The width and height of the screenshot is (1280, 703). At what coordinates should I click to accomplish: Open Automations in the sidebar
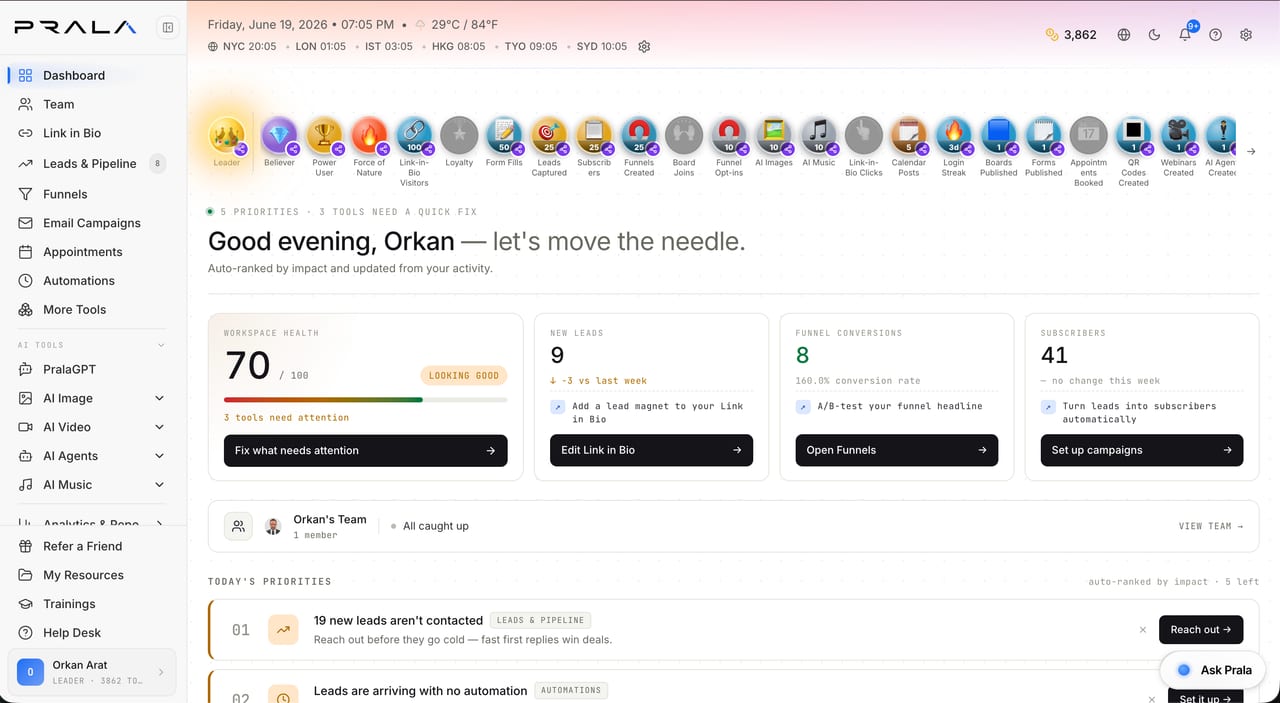pyautogui.click(x=92, y=281)
